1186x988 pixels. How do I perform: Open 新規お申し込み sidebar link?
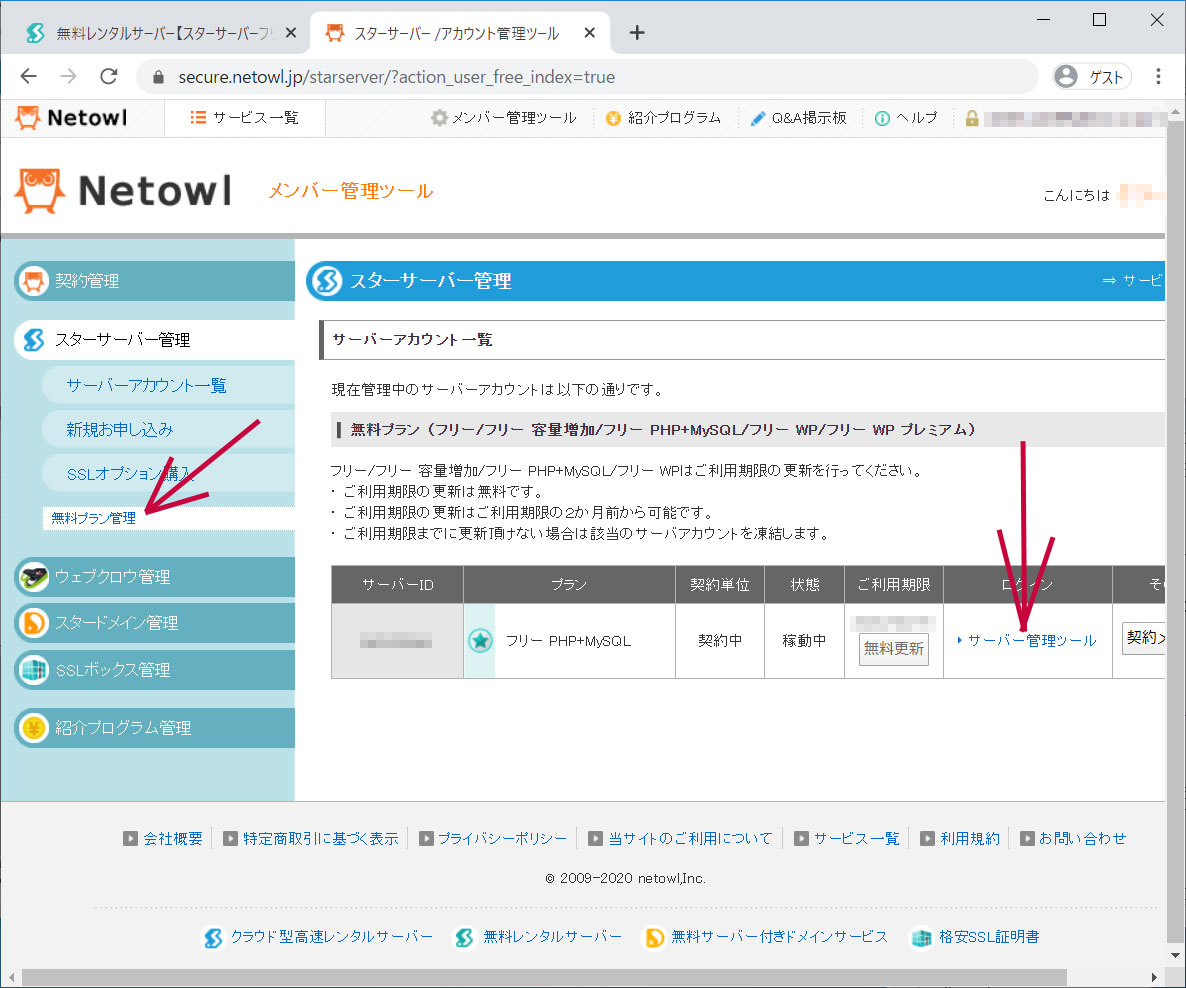(x=120, y=430)
